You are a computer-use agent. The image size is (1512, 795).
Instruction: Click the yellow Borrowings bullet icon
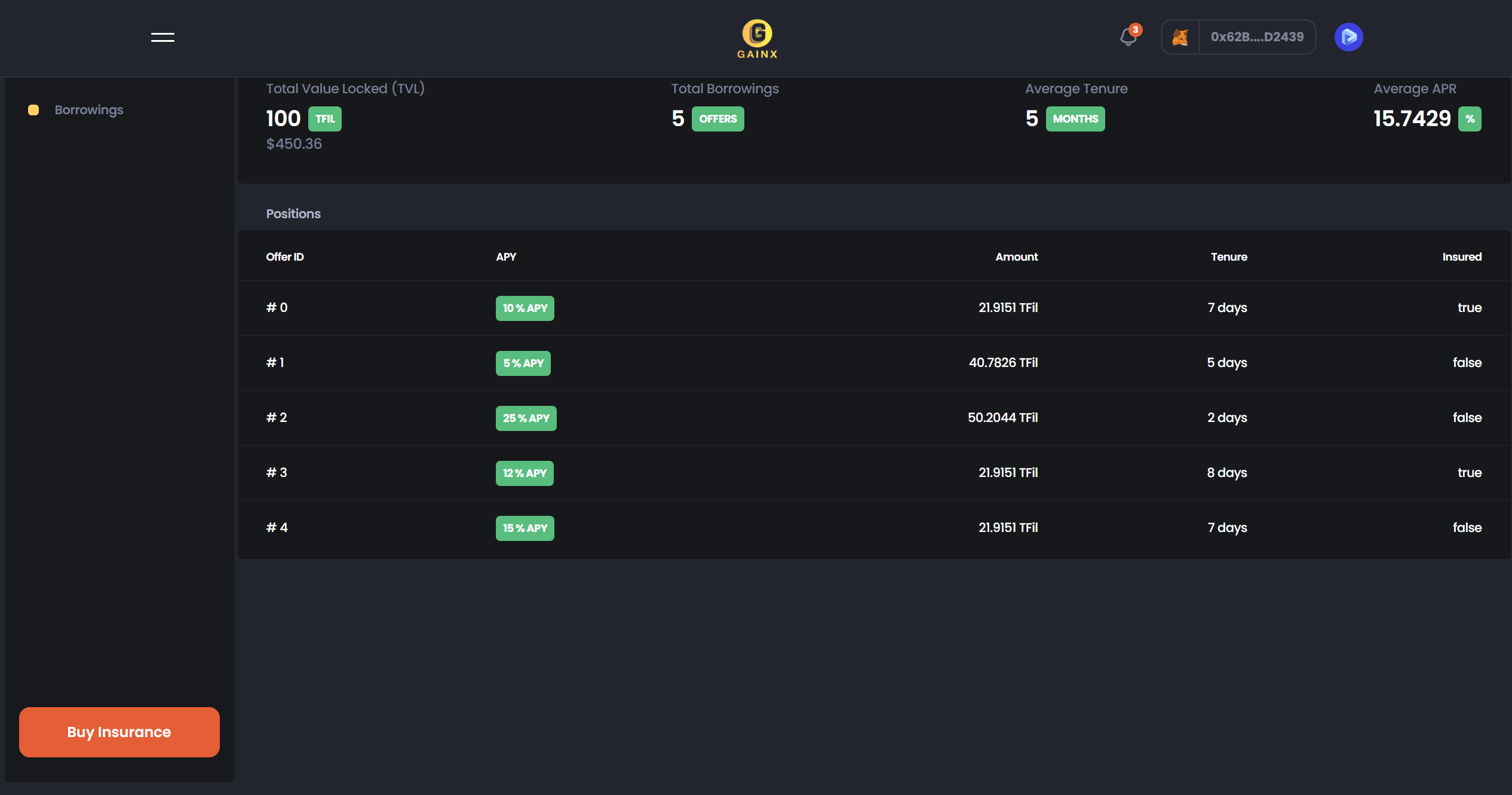pyautogui.click(x=33, y=110)
